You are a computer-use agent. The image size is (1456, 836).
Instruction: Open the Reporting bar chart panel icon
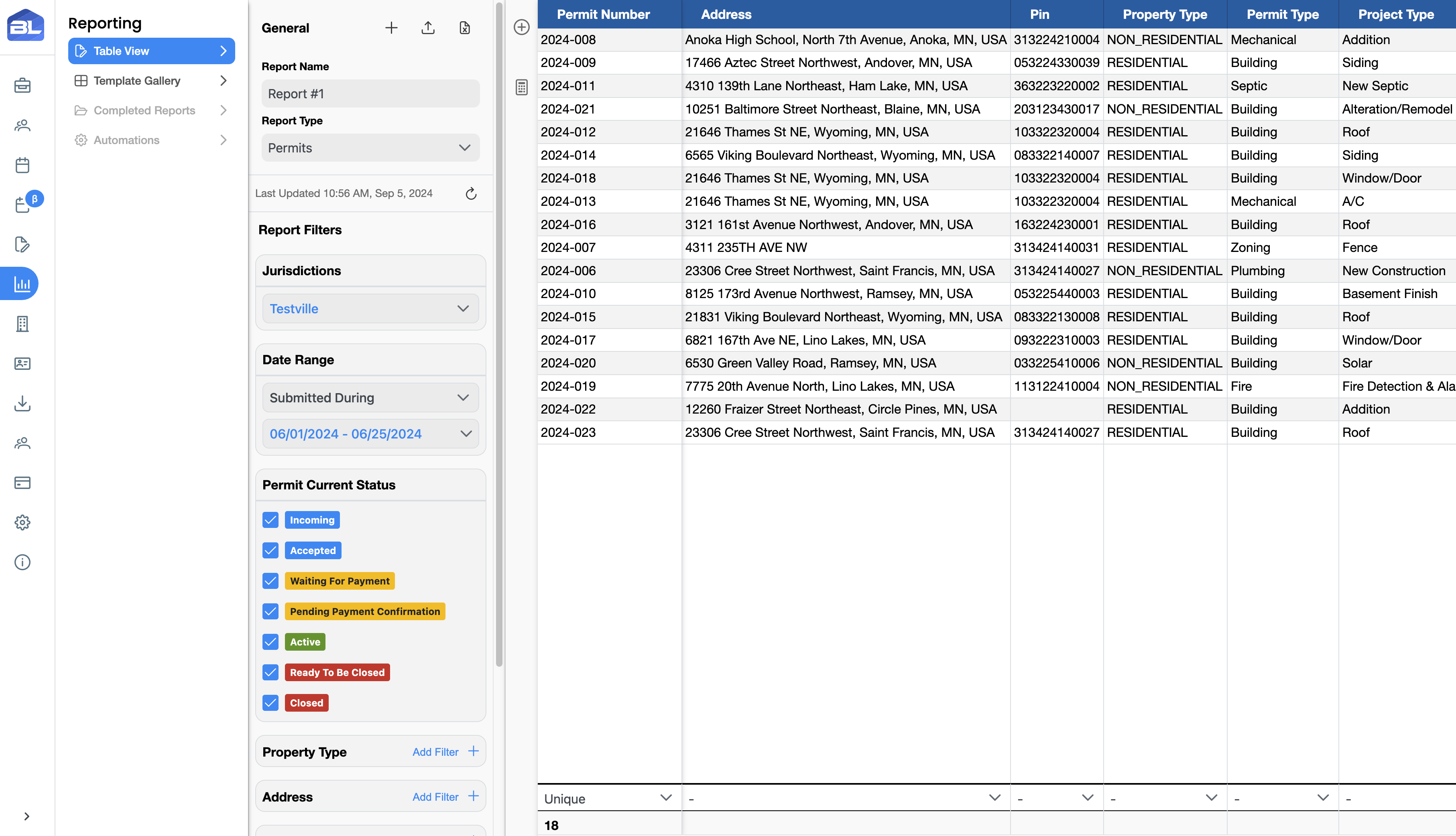click(22, 283)
